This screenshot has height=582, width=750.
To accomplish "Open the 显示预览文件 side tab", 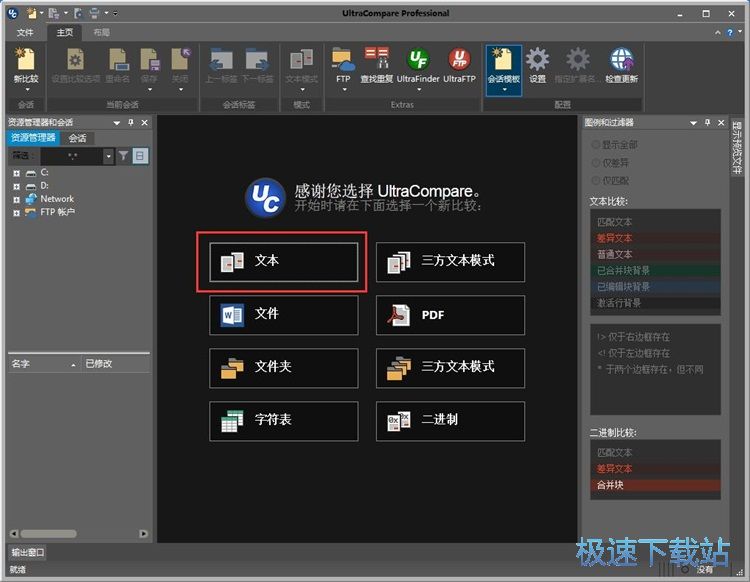I will (x=737, y=147).
